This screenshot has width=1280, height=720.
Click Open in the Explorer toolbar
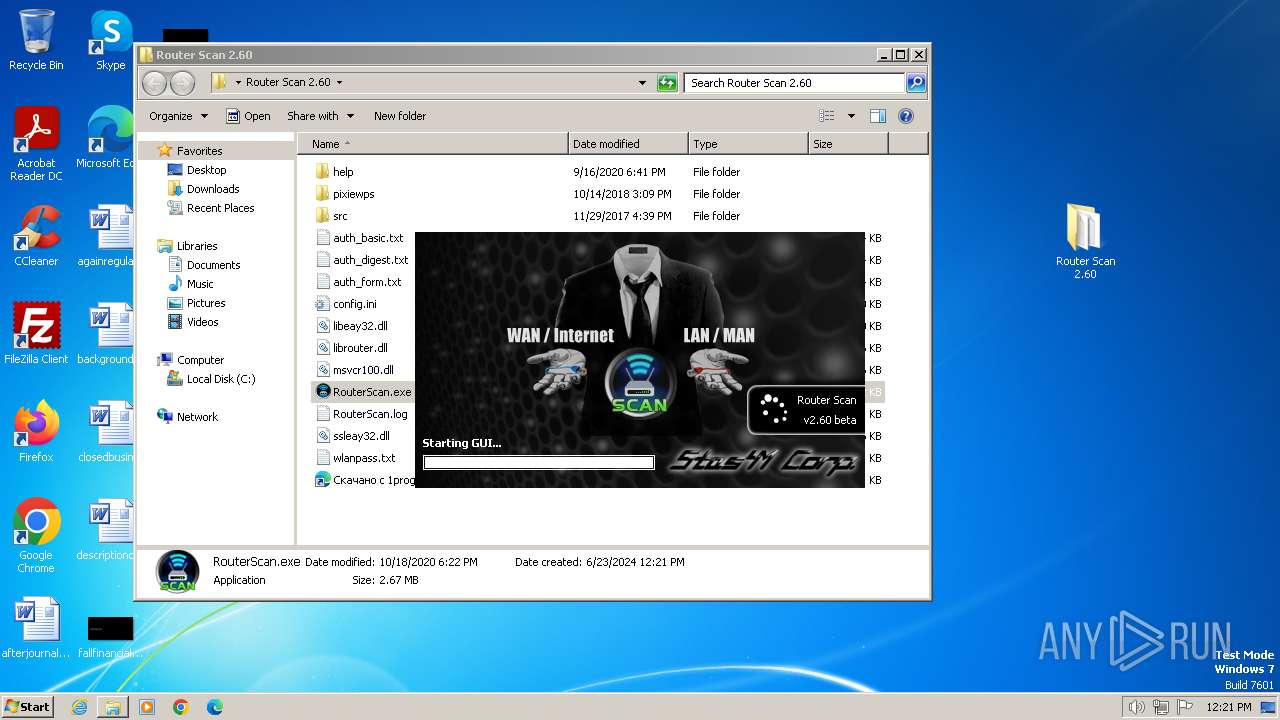pyautogui.click(x=248, y=116)
